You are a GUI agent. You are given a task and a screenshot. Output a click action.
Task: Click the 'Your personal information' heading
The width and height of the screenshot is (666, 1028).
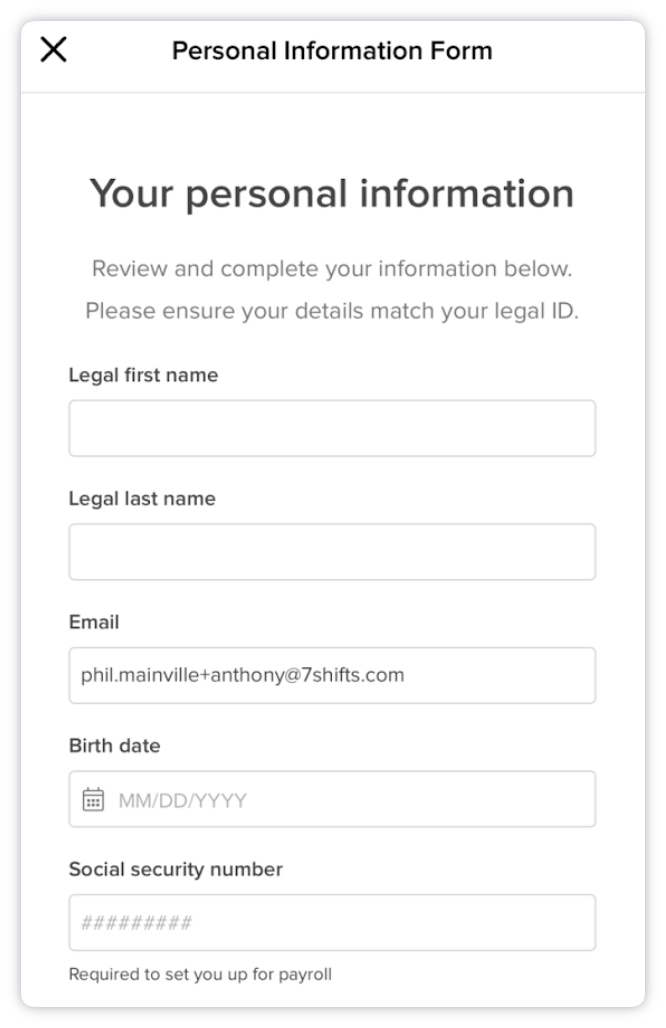332,194
